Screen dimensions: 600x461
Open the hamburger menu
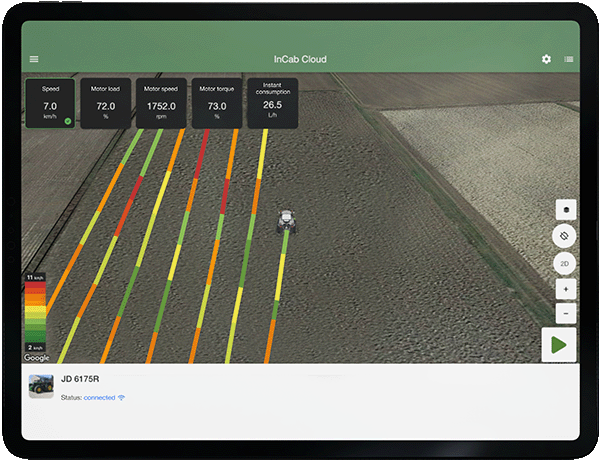[x=34, y=59]
